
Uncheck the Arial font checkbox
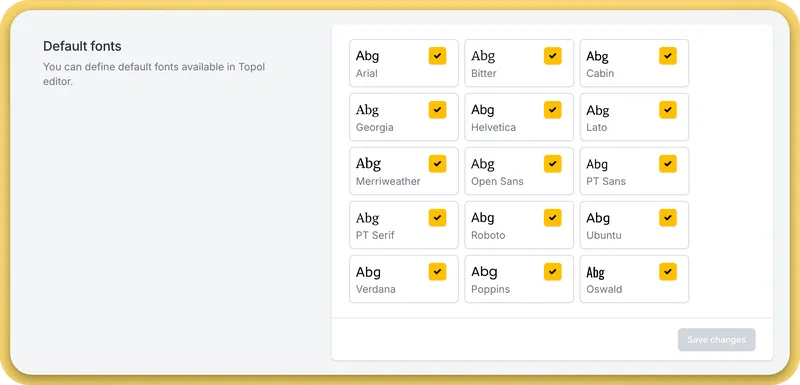pos(437,56)
